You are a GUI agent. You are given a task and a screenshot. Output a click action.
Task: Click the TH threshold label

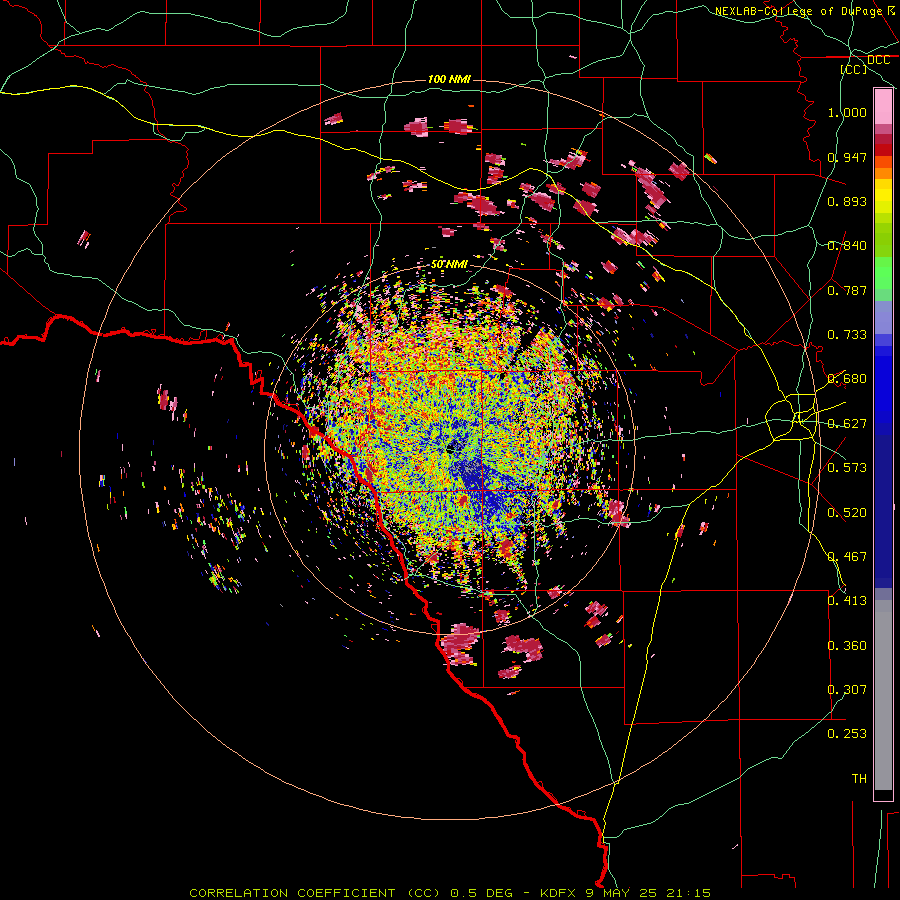coord(859,779)
